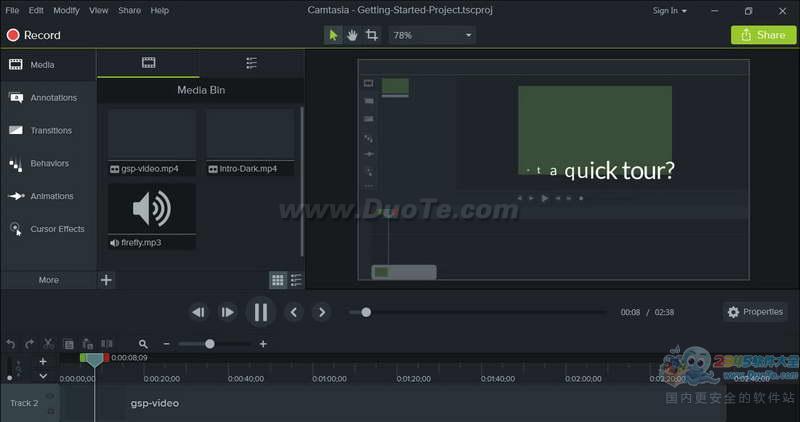Click the Paste icon on timeline toolbar
800x422 pixels.
(x=88, y=344)
